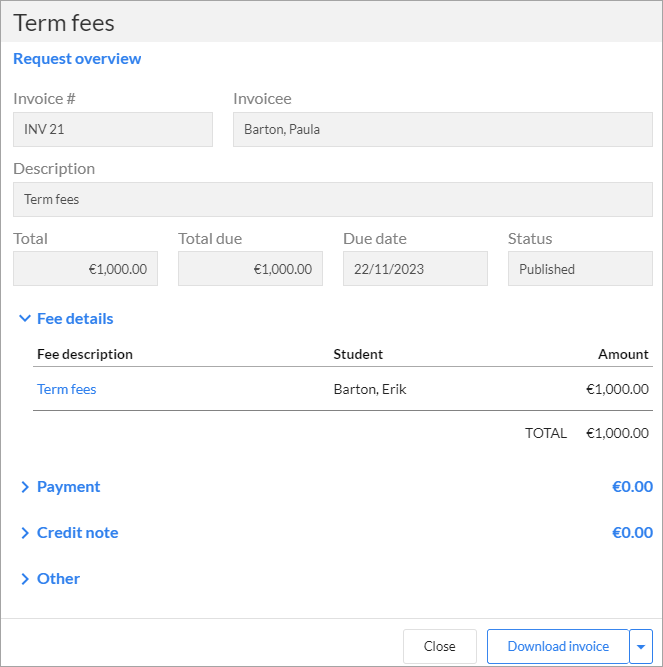
Task: Click the Credit note section heading
Action: [77, 533]
